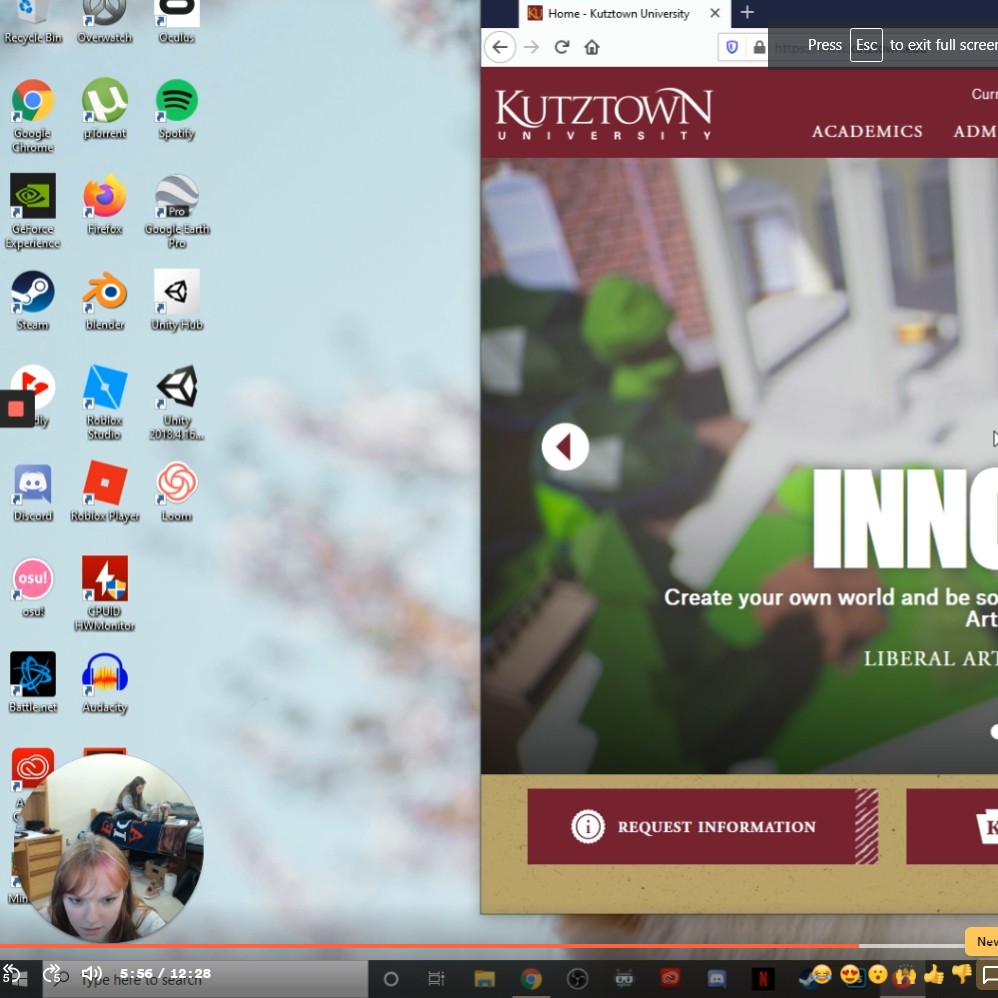The width and height of the screenshot is (998, 998).
Task: Open a new browser tab
Action: pos(747,12)
